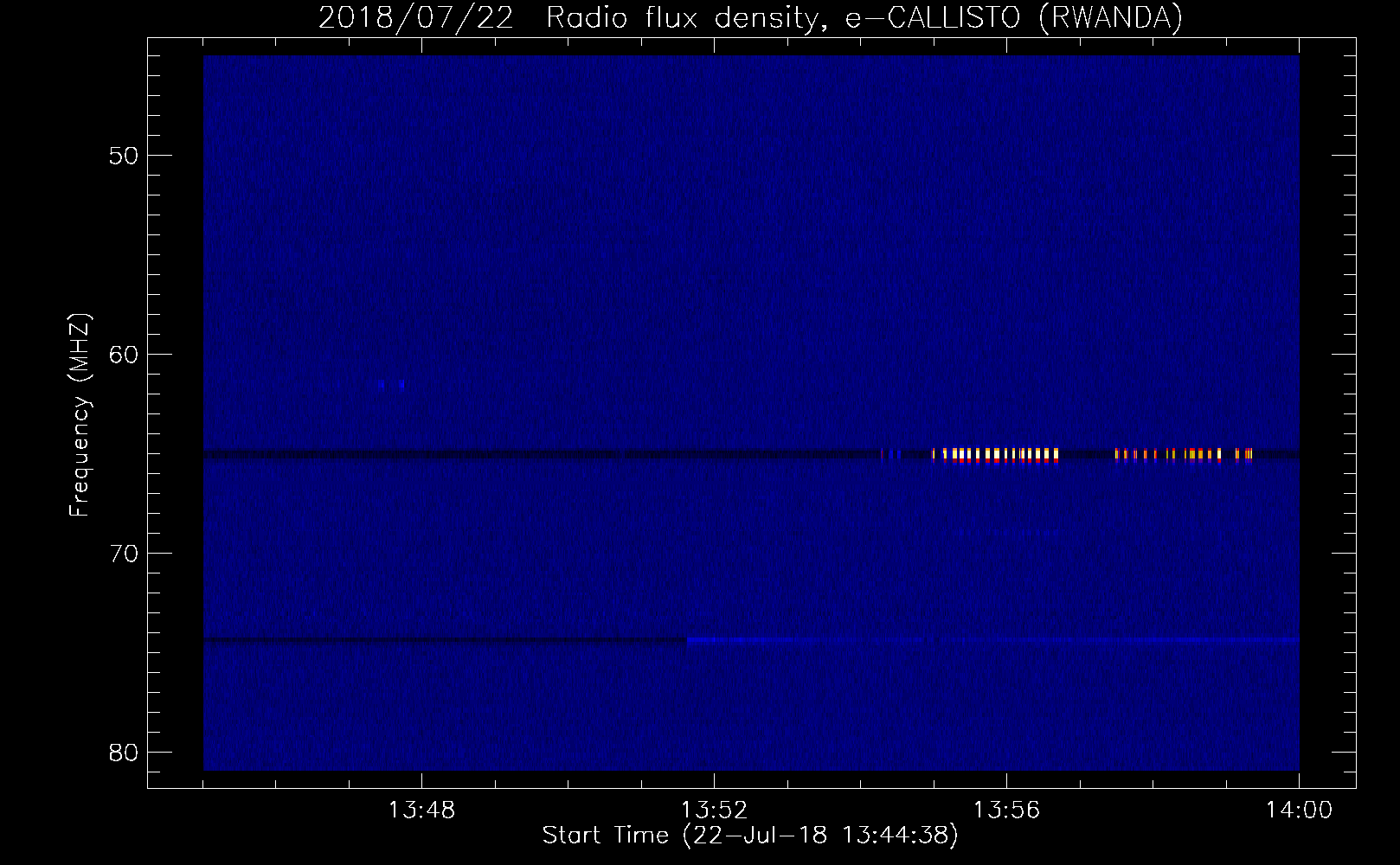Click the 13:48 time tick label
This screenshot has width=1400, height=865.
tap(421, 811)
